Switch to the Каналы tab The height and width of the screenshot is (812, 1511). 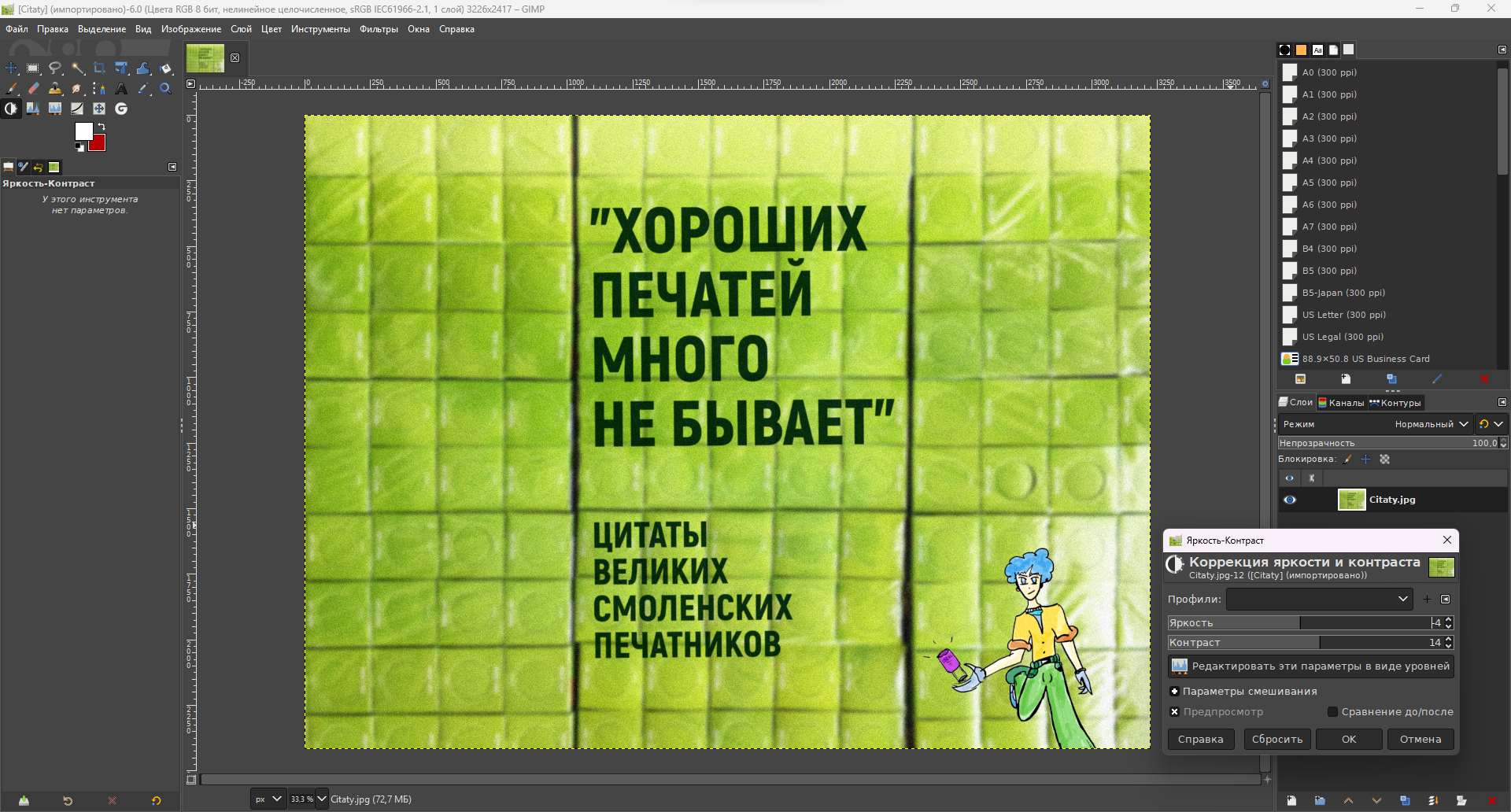point(1342,403)
